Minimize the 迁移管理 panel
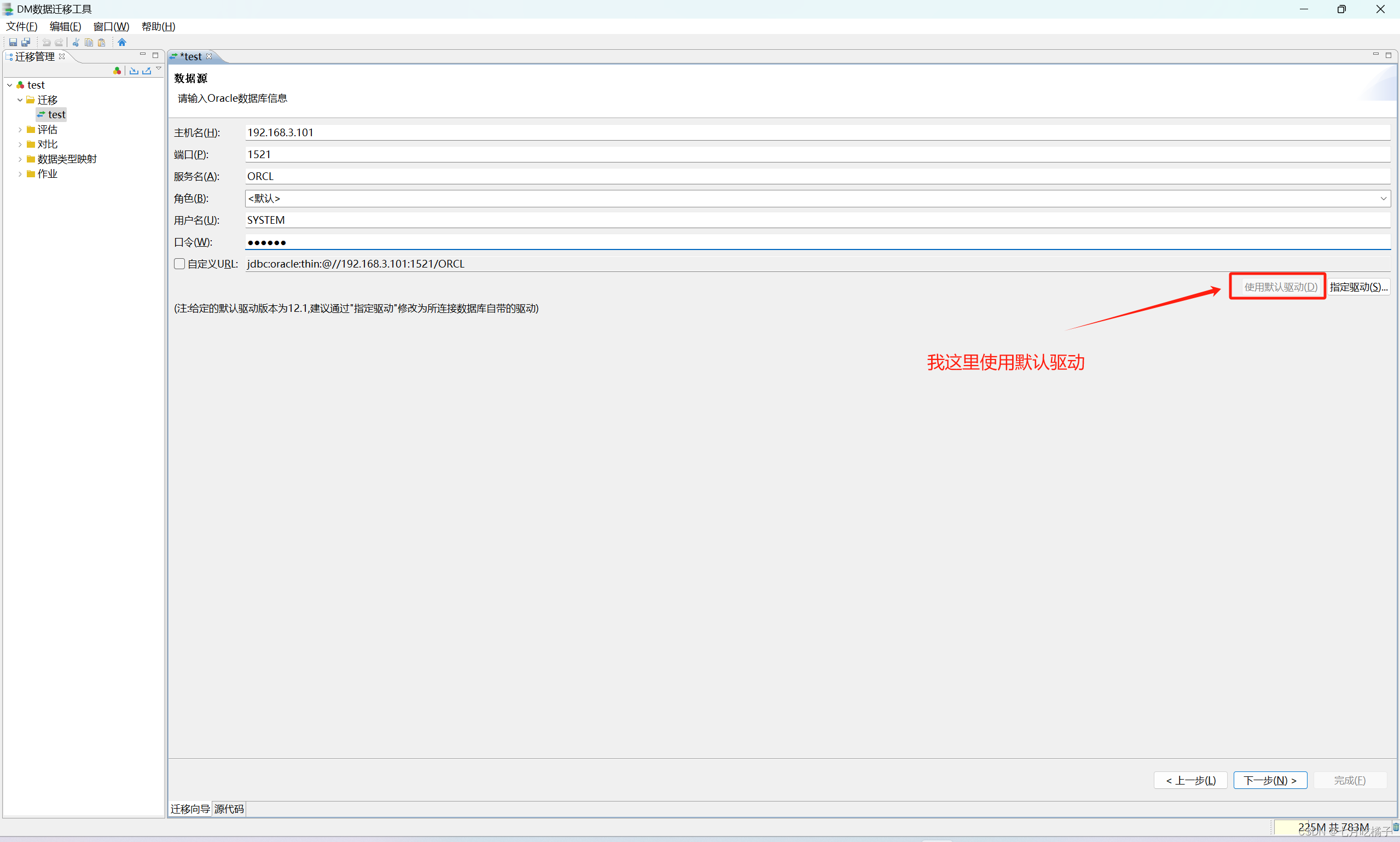 click(143, 55)
